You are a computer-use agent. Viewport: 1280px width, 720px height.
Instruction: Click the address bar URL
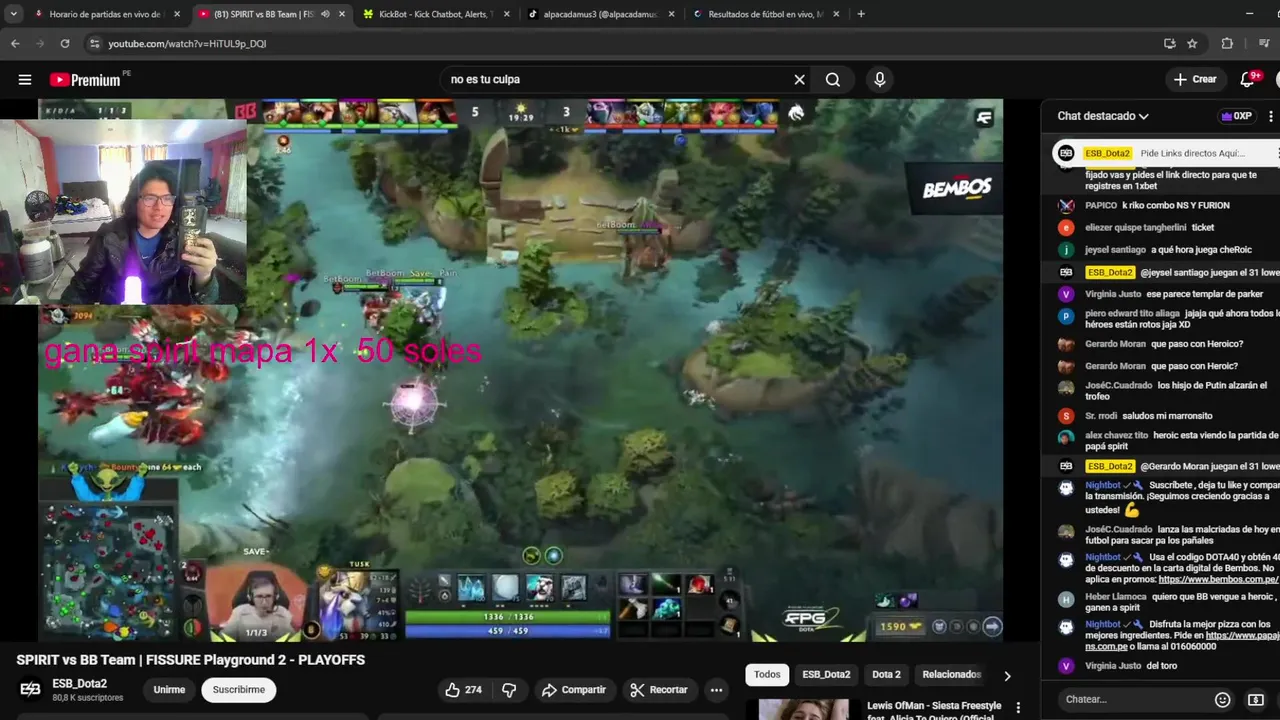coord(187,44)
